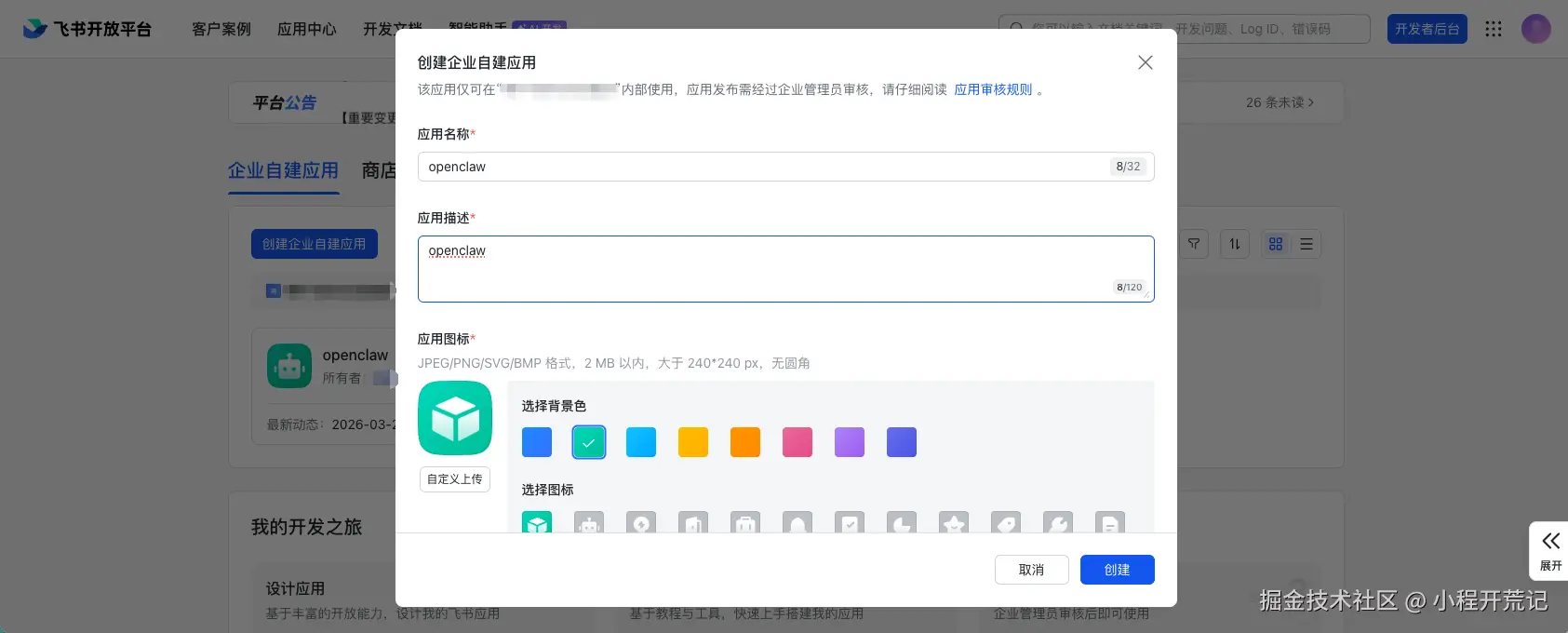Select the star icon option
The width and height of the screenshot is (1568, 633).
click(x=954, y=522)
